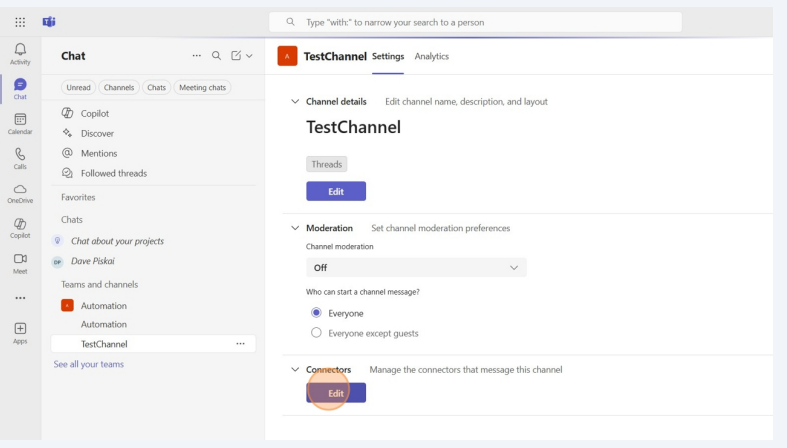787x448 pixels.
Task: Click Edit button under Channel details
Action: point(336,191)
